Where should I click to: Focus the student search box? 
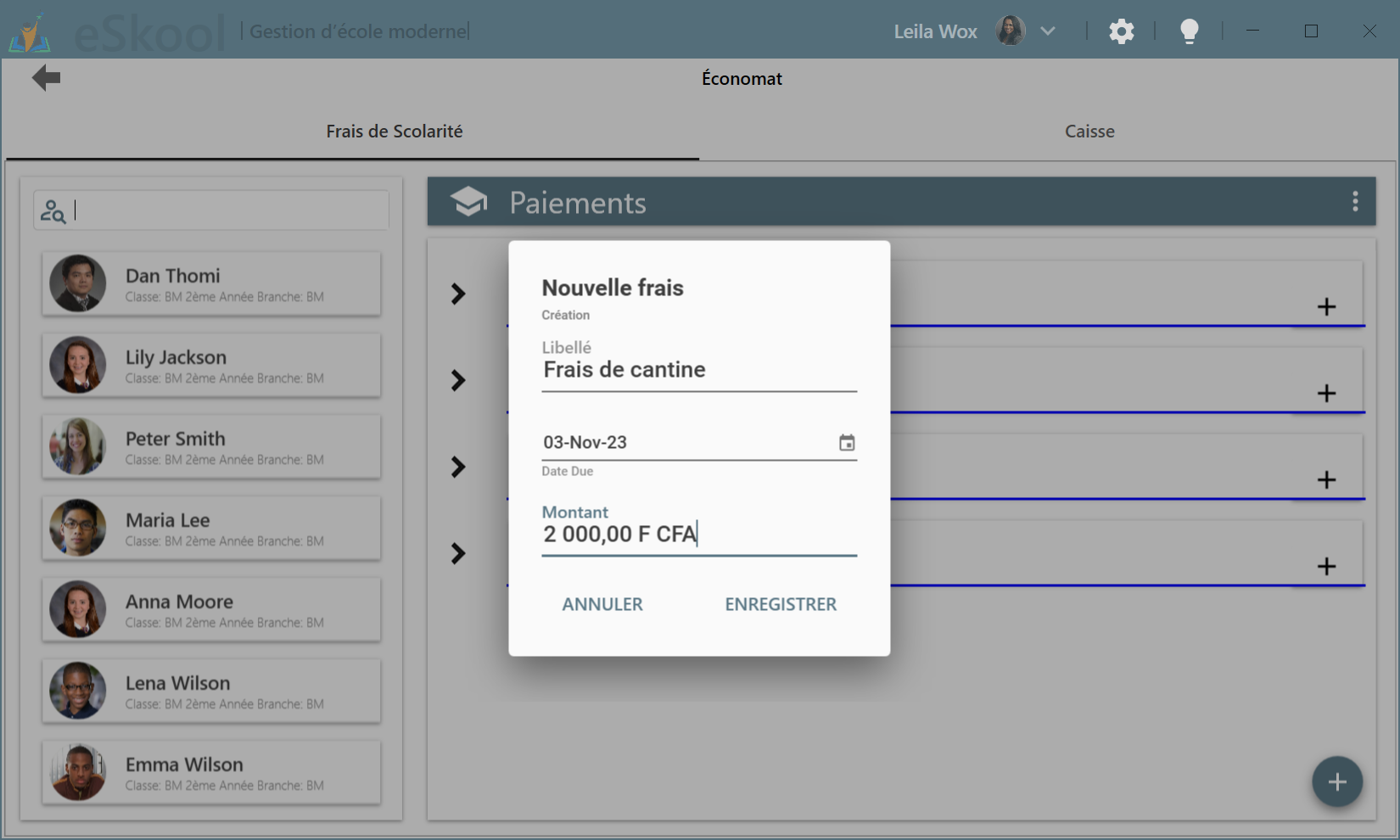225,210
